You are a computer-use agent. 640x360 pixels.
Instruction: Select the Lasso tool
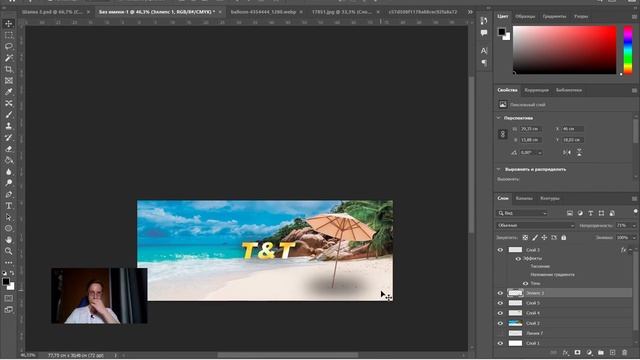click(9, 47)
